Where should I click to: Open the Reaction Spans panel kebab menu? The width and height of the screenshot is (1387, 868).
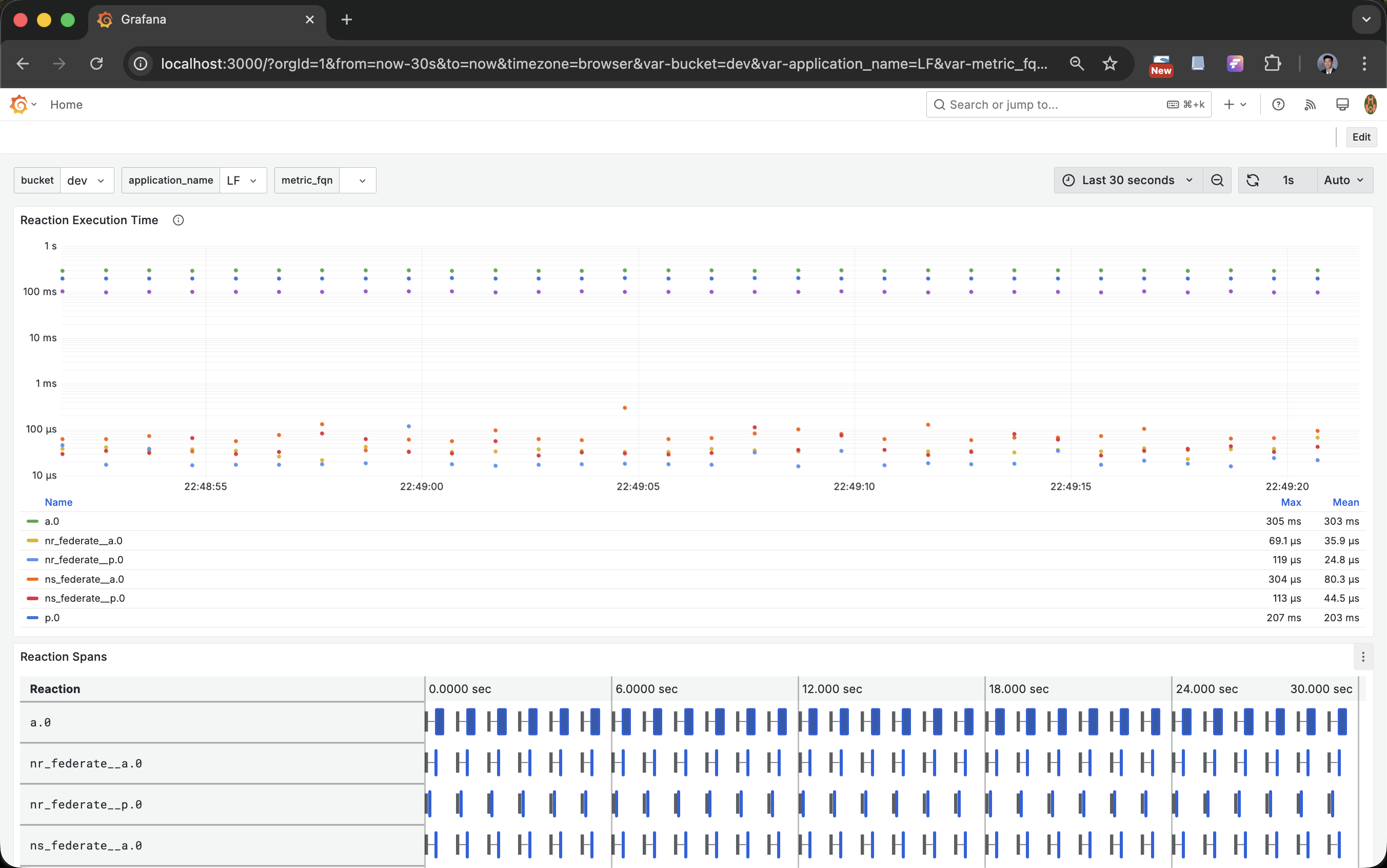point(1363,656)
